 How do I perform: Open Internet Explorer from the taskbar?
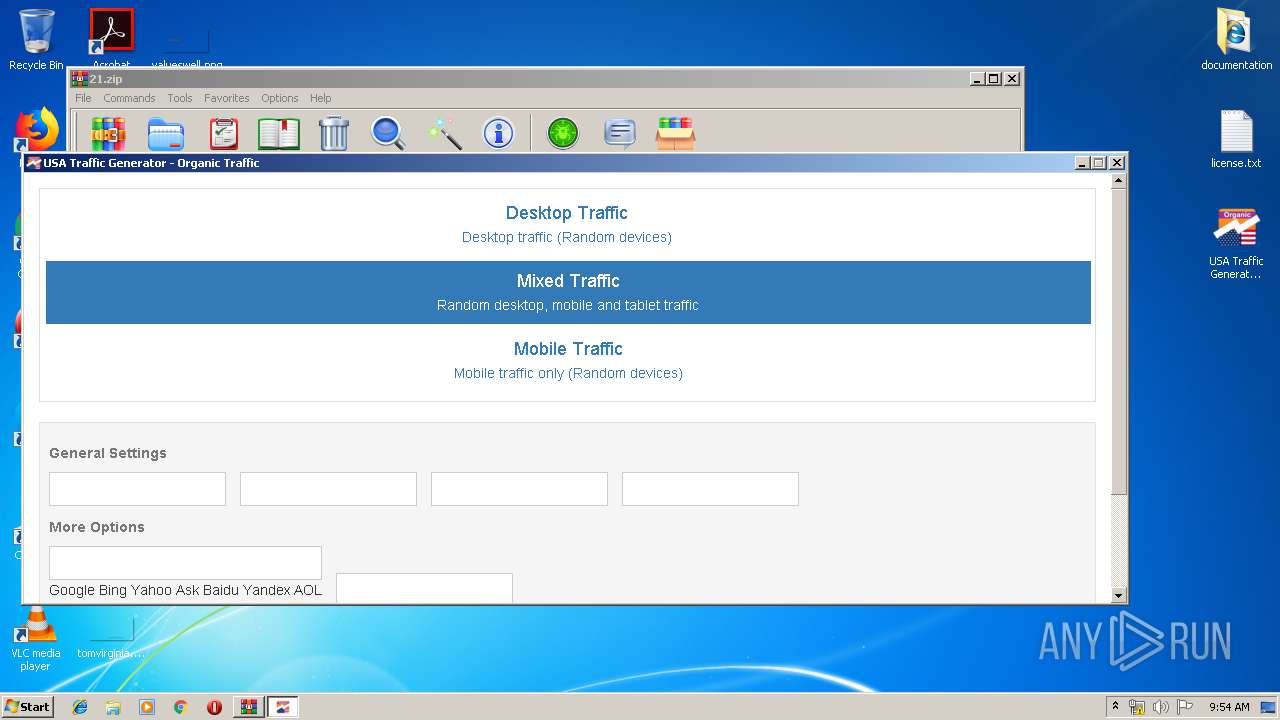click(80, 707)
